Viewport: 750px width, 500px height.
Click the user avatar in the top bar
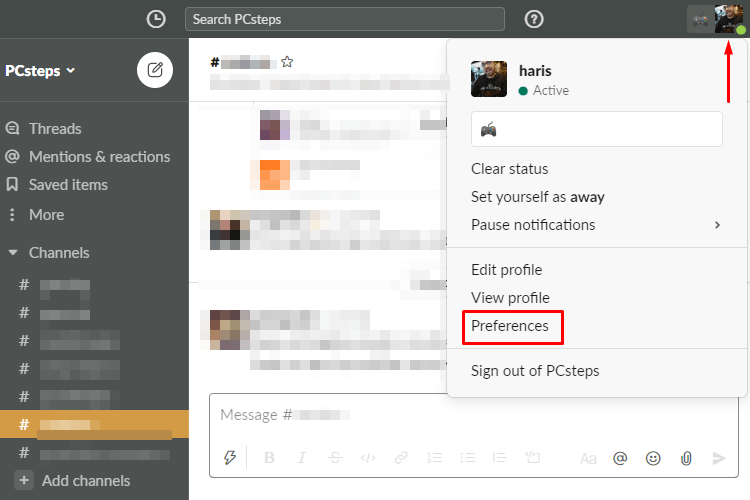tap(728, 19)
